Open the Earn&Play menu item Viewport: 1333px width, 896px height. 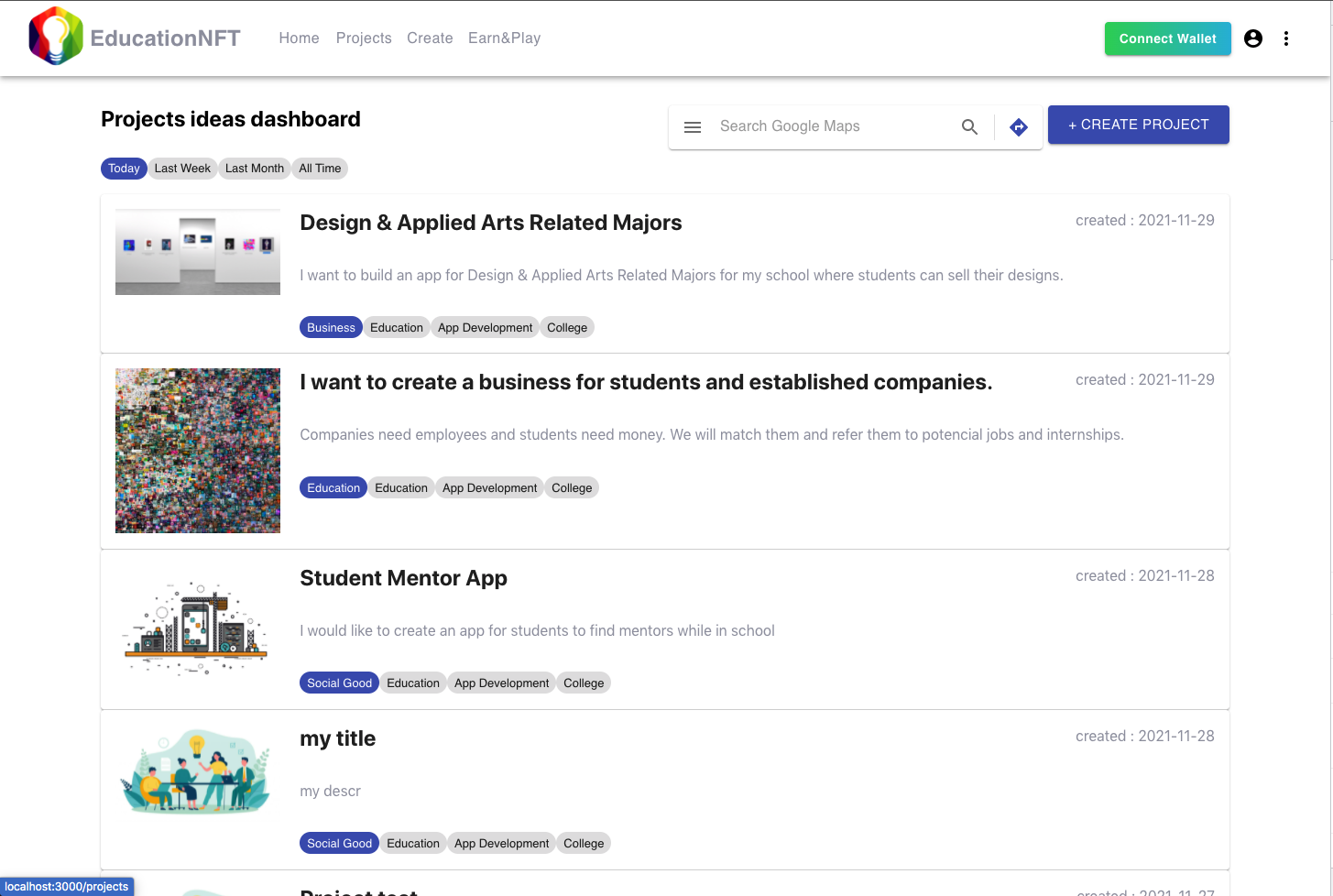504,38
